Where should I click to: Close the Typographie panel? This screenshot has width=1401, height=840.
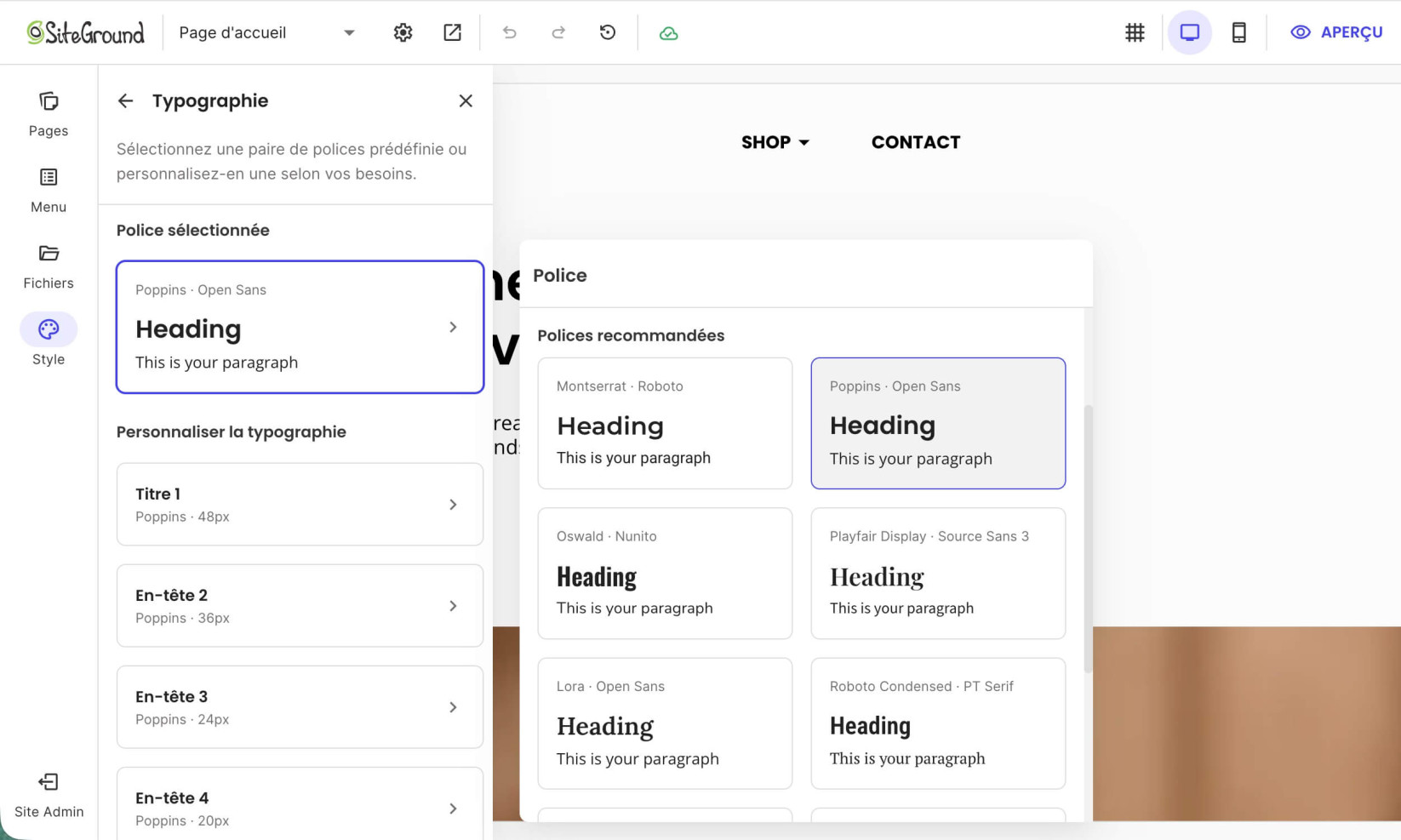click(466, 100)
